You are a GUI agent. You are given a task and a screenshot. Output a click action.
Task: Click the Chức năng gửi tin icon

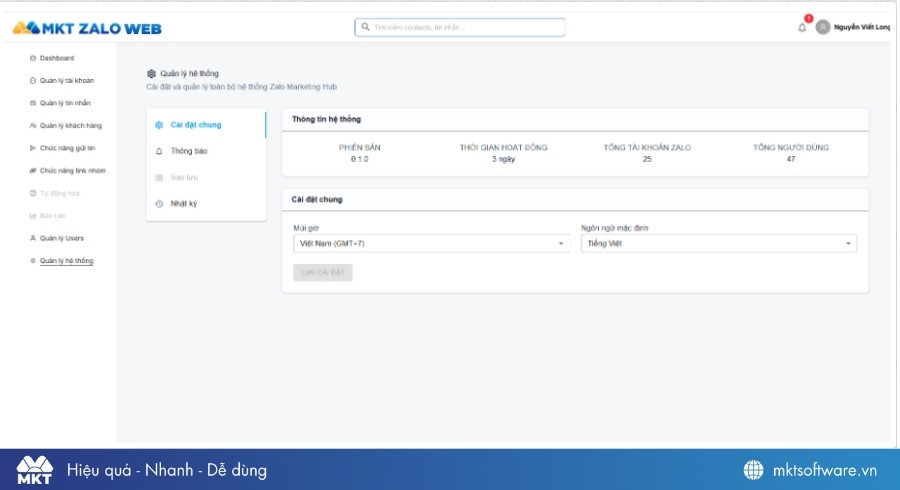tap(33, 148)
